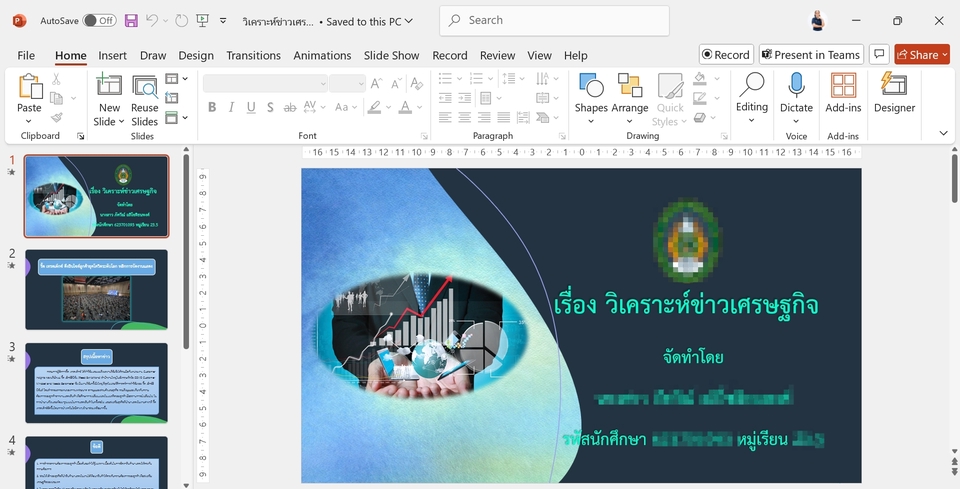The height and width of the screenshot is (489, 960).
Task: Click the Justify text icon
Action: click(504, 117)
